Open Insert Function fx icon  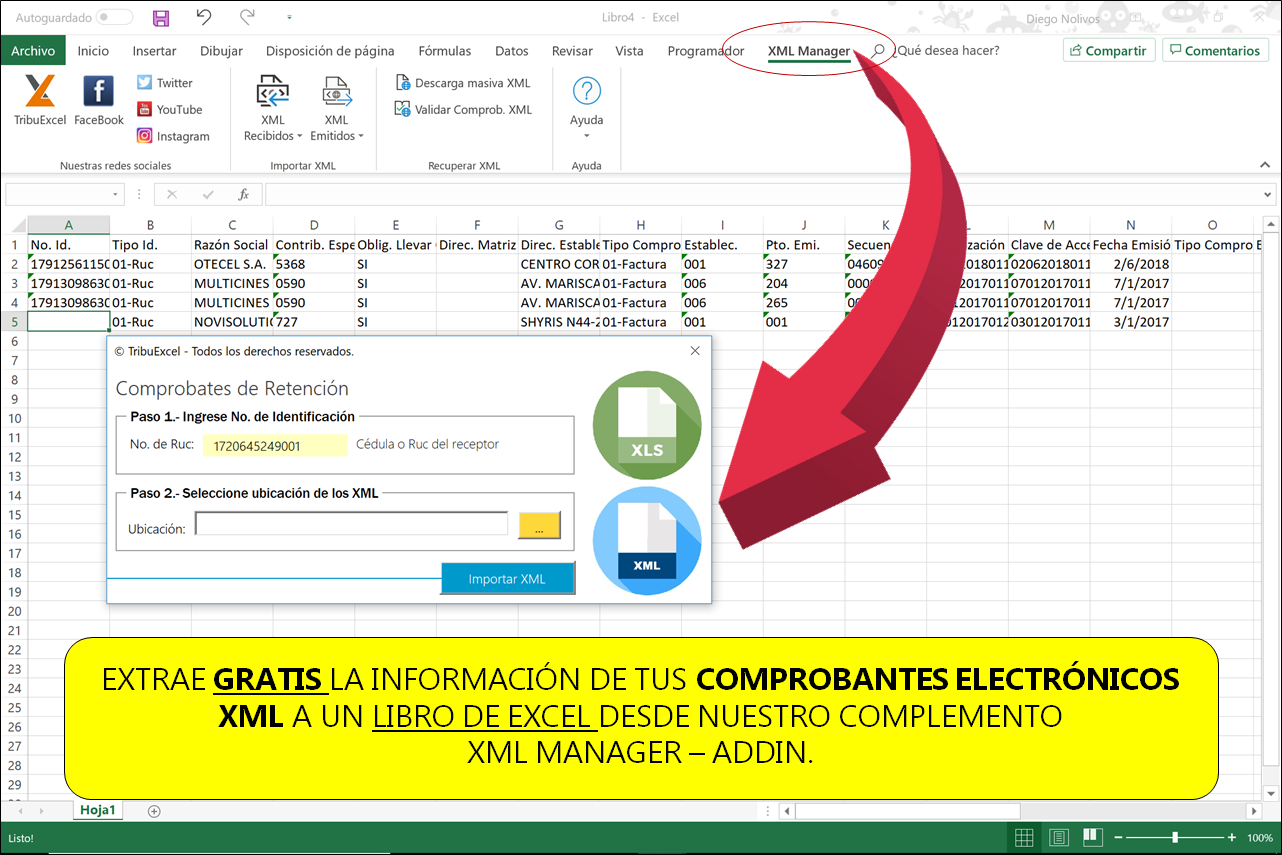(x=243, y=195)
